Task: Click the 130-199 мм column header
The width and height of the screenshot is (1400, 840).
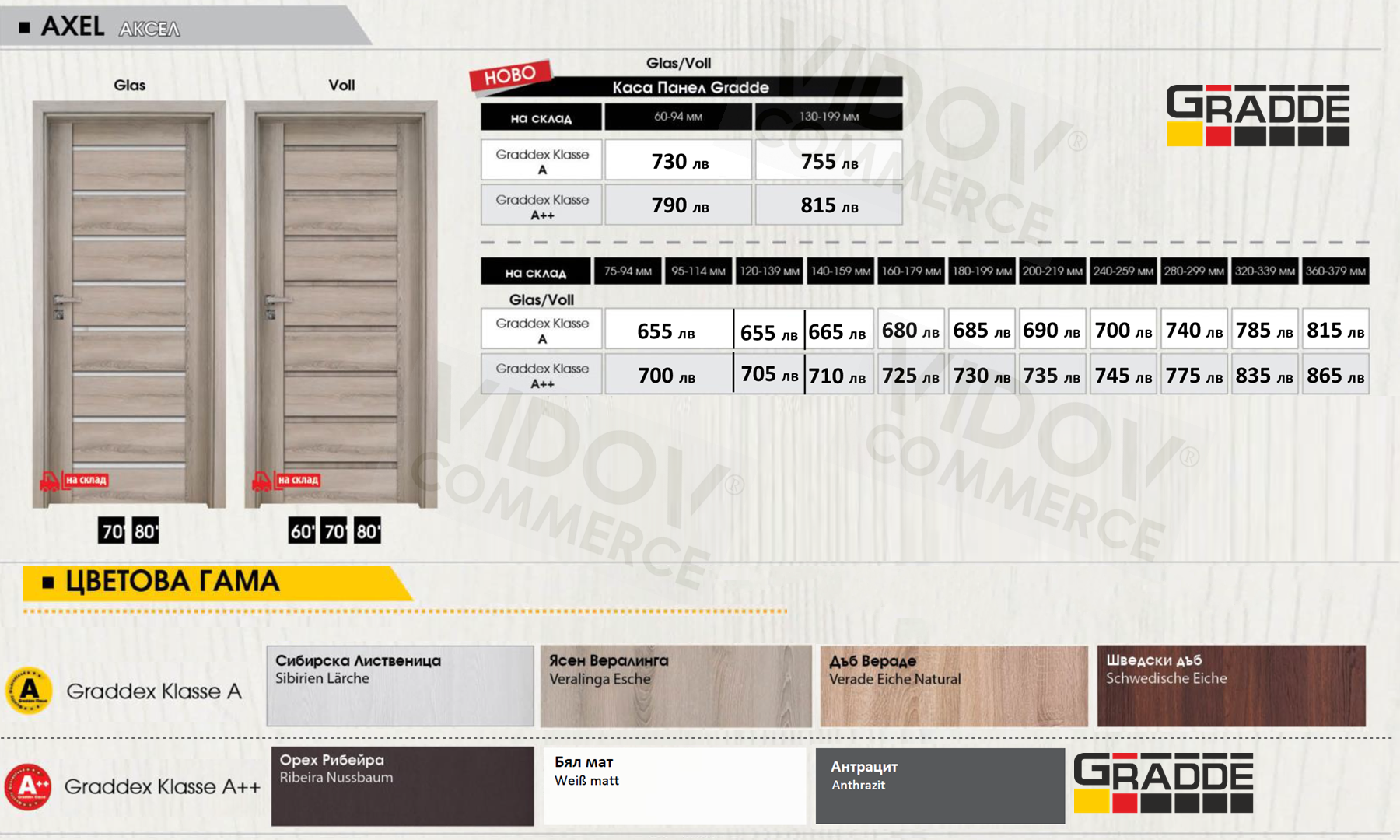Action: pos(829,117)
